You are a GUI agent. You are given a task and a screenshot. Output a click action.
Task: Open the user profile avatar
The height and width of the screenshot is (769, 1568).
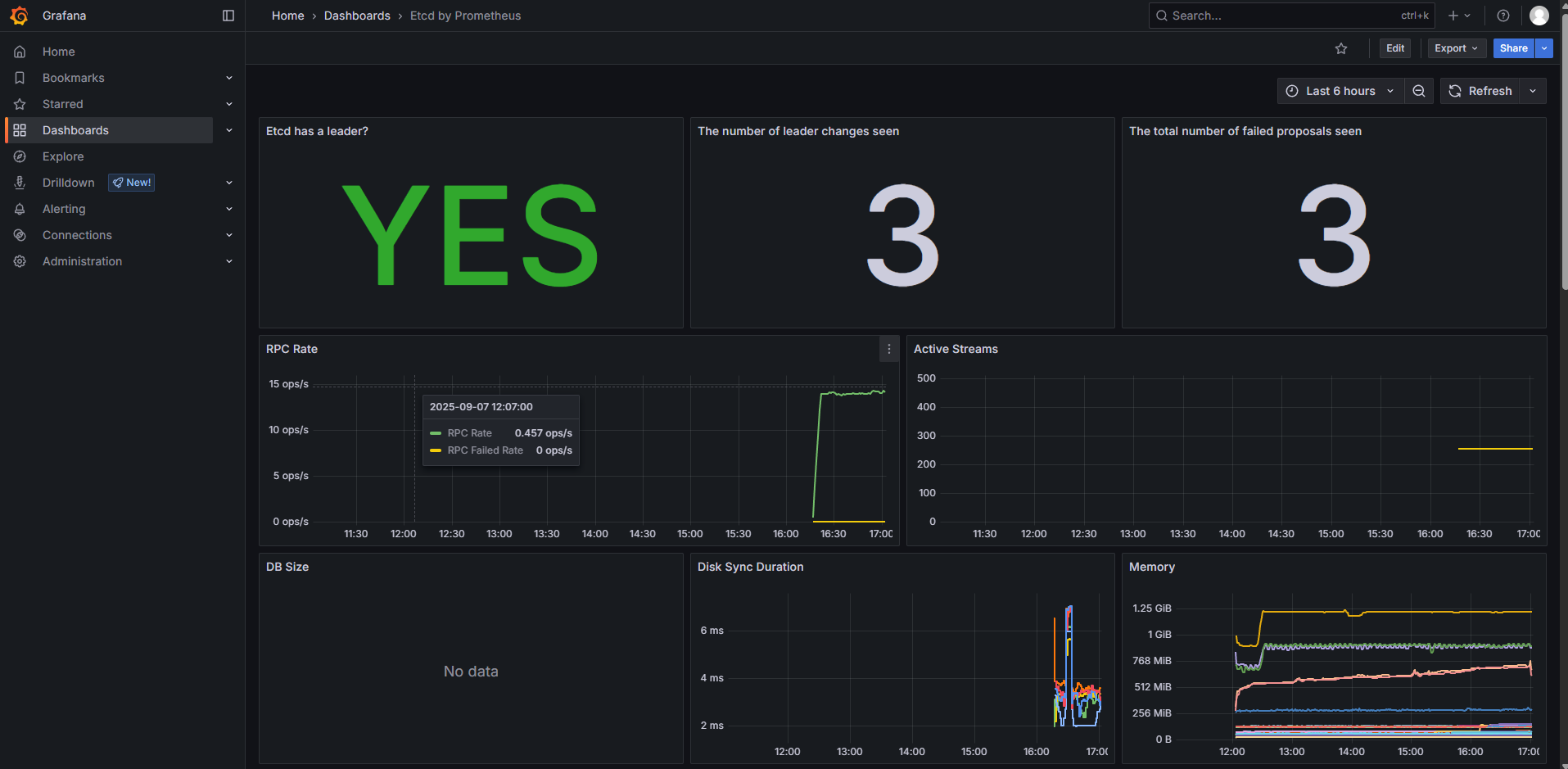(1539, 16)
